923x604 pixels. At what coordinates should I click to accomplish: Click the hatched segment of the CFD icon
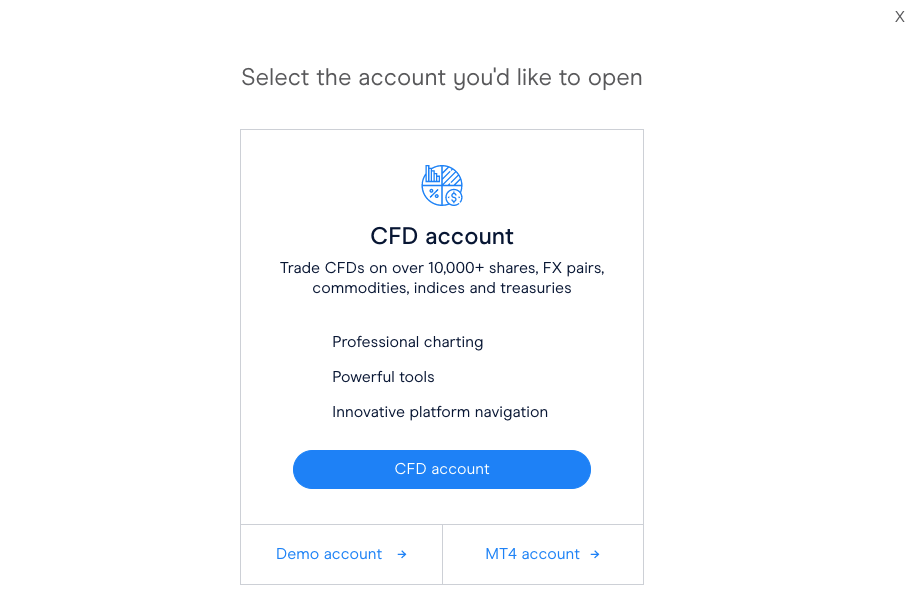451,176
